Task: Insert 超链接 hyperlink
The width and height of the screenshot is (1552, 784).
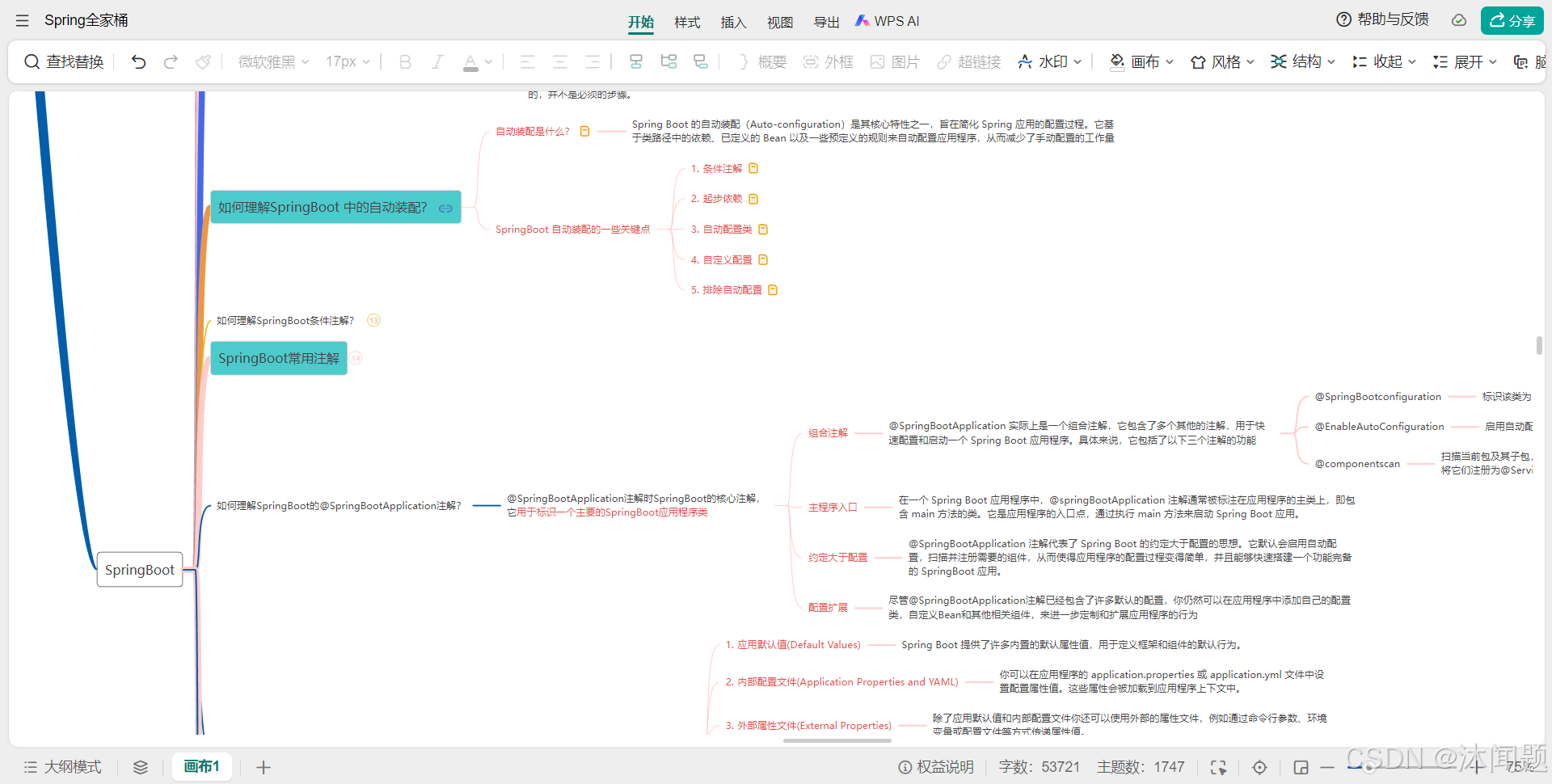Action: [x=969, y=61]
